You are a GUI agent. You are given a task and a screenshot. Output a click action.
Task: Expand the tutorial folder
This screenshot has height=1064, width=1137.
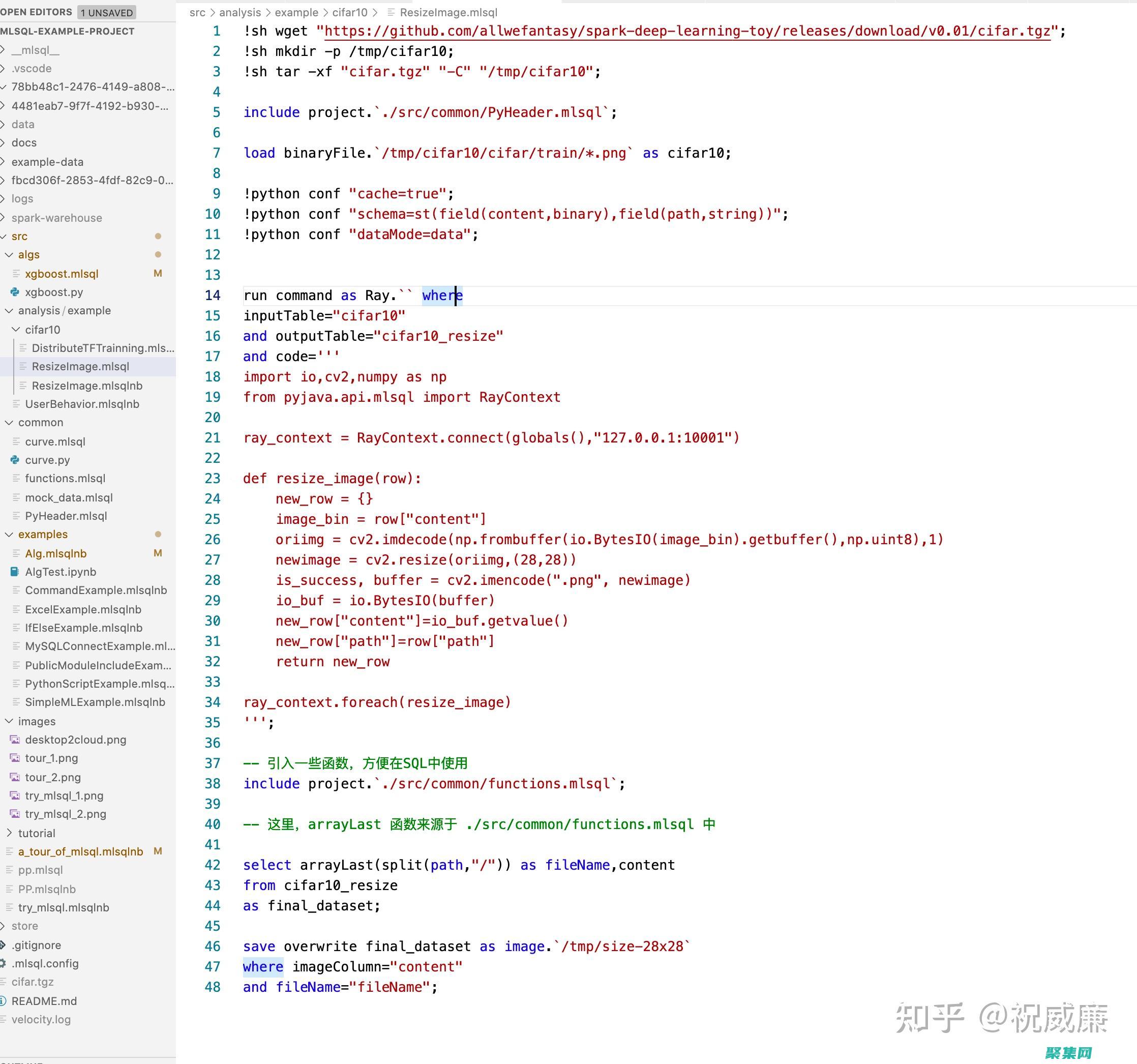[x=9, y=833]
